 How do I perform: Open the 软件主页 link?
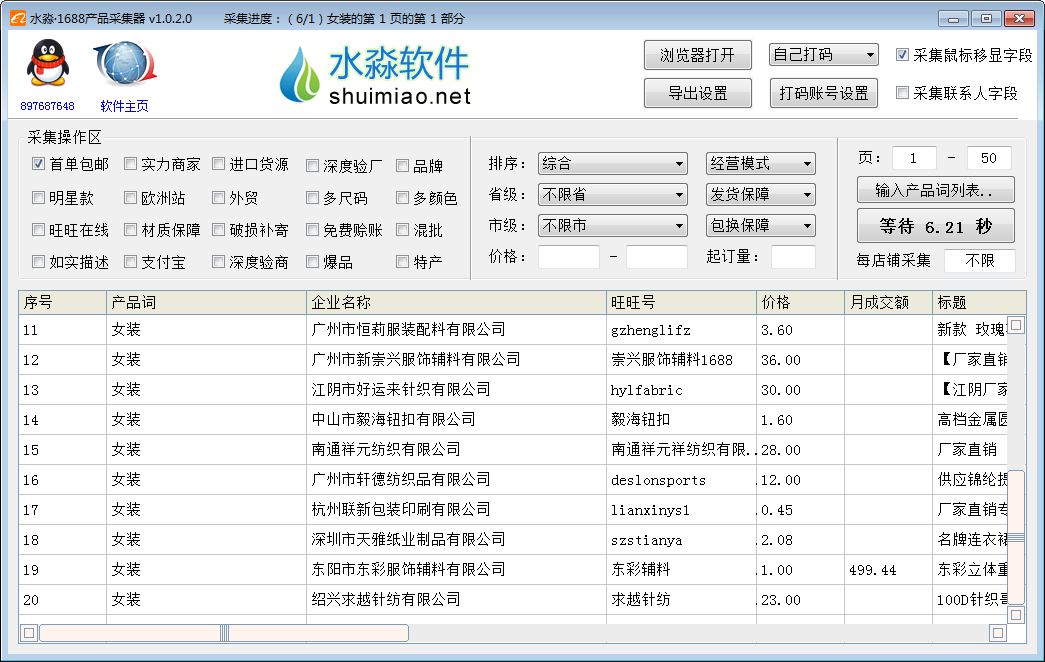pyautogui.click(x=125, y=106)
